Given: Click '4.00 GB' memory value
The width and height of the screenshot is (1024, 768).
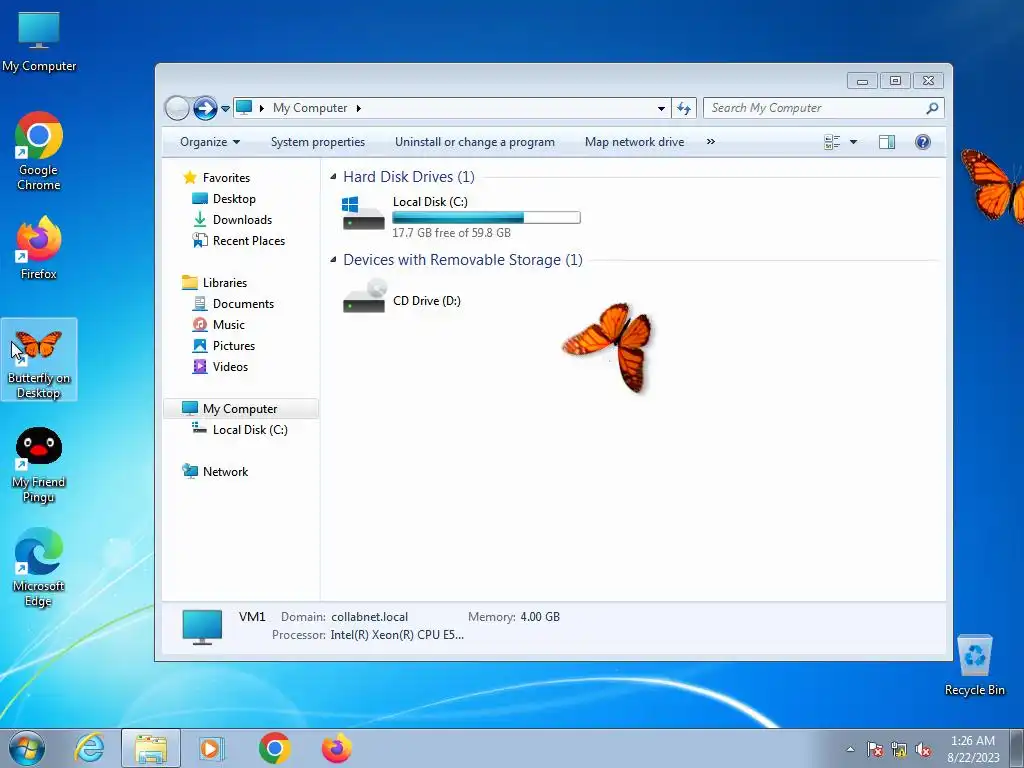Looking at the screenshot, I should point(539,616).
